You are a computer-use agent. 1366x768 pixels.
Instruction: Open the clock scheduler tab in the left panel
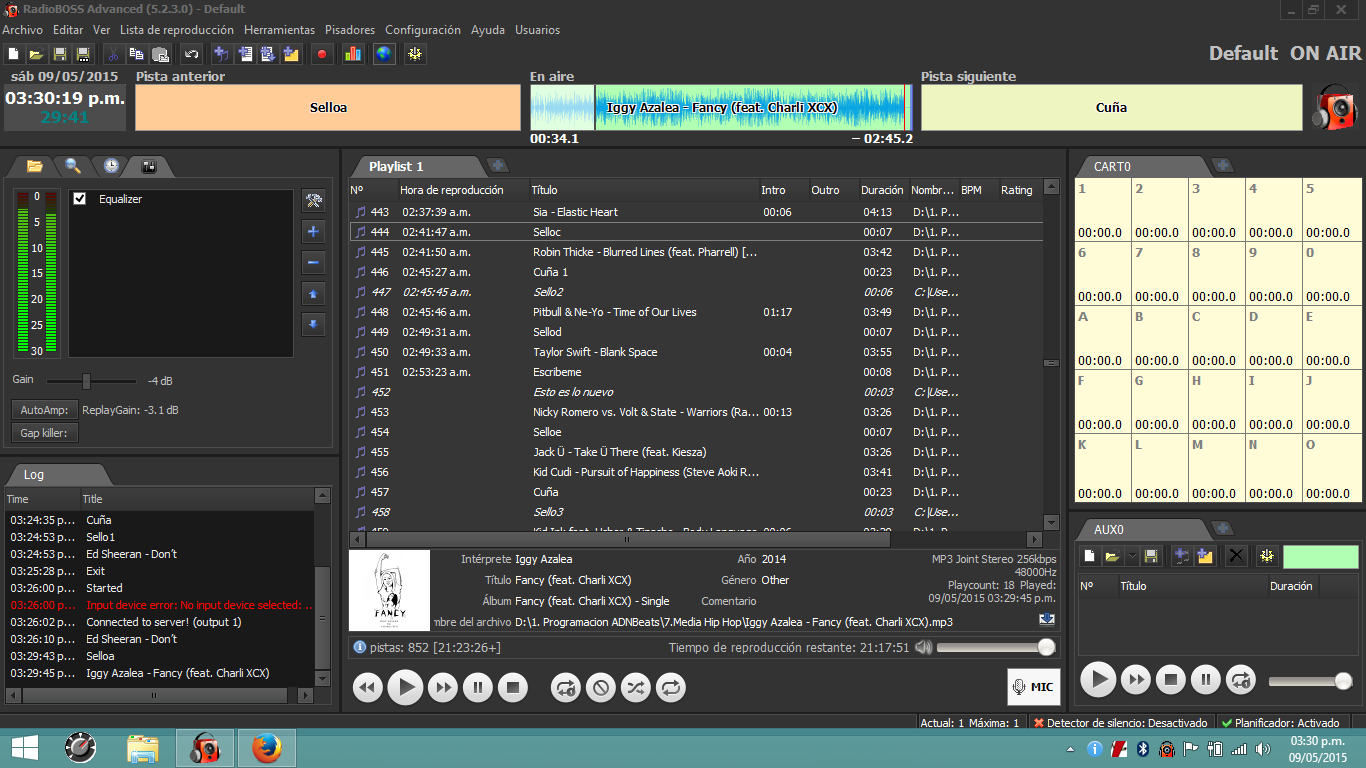point(111,166)
